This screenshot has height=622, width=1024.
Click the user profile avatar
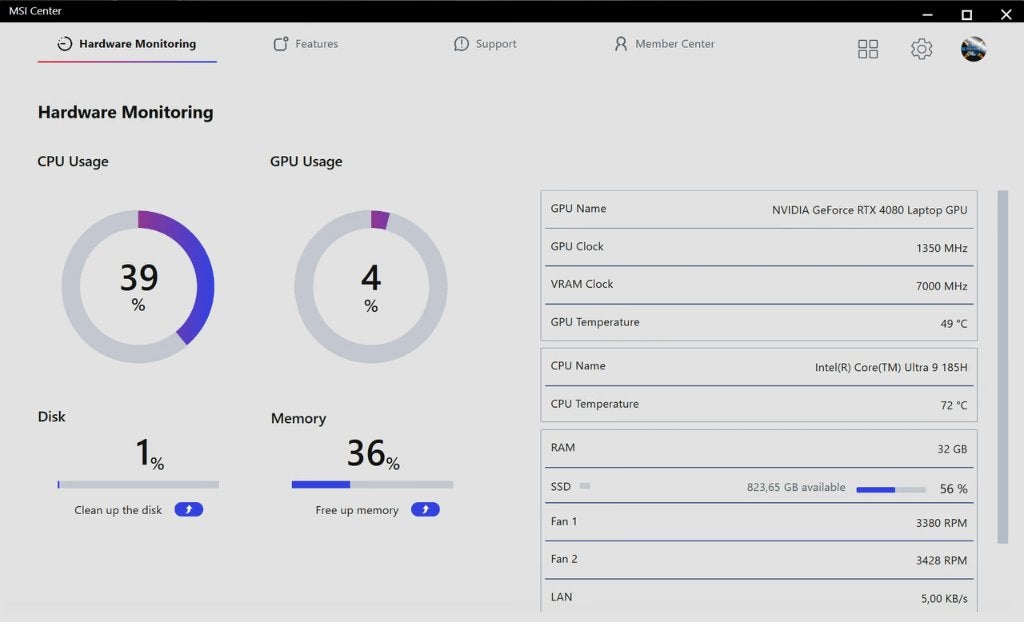point(973,49)
